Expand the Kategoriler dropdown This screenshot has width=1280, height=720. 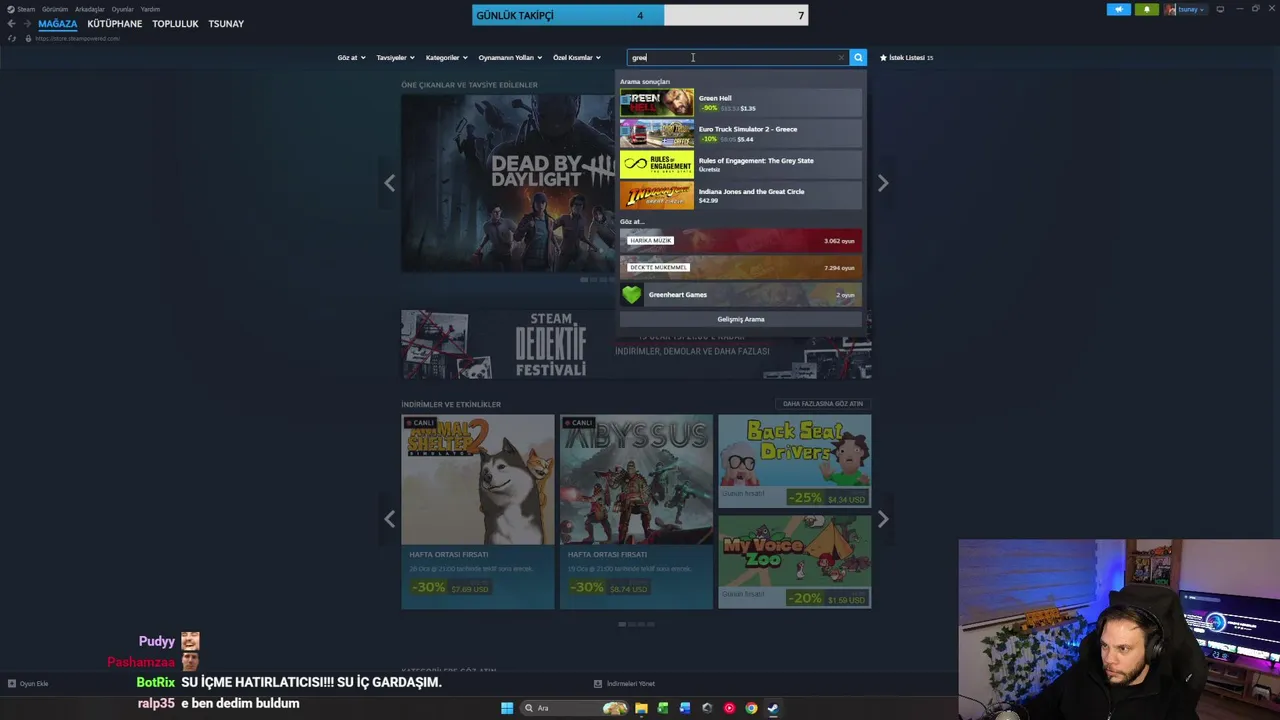446,58
